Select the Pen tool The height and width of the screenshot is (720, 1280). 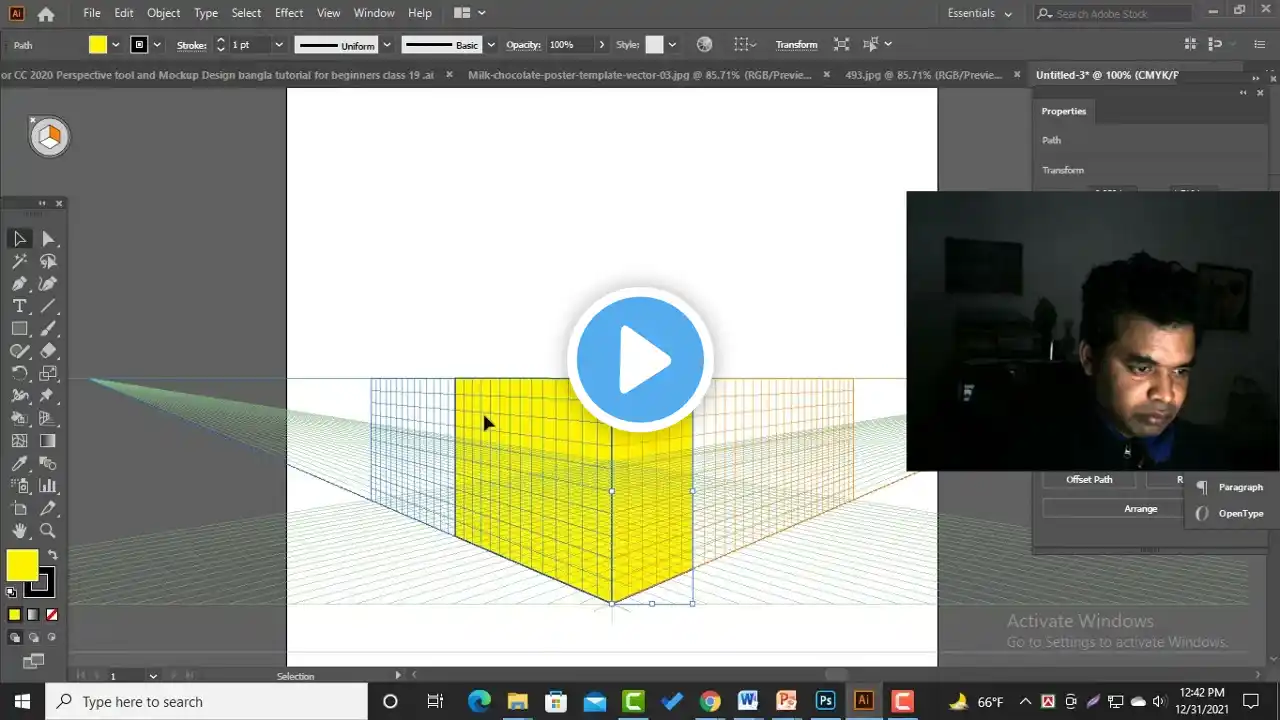click(x=19, y=284)
